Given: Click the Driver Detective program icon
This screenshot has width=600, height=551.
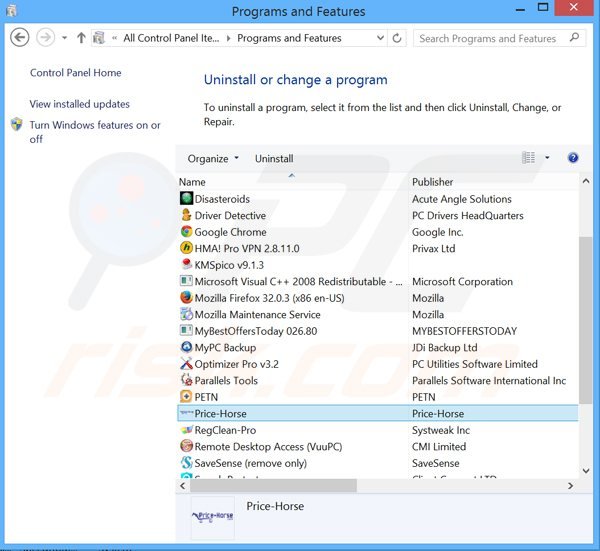Looking at the screenshot, I should coord(186,215).
